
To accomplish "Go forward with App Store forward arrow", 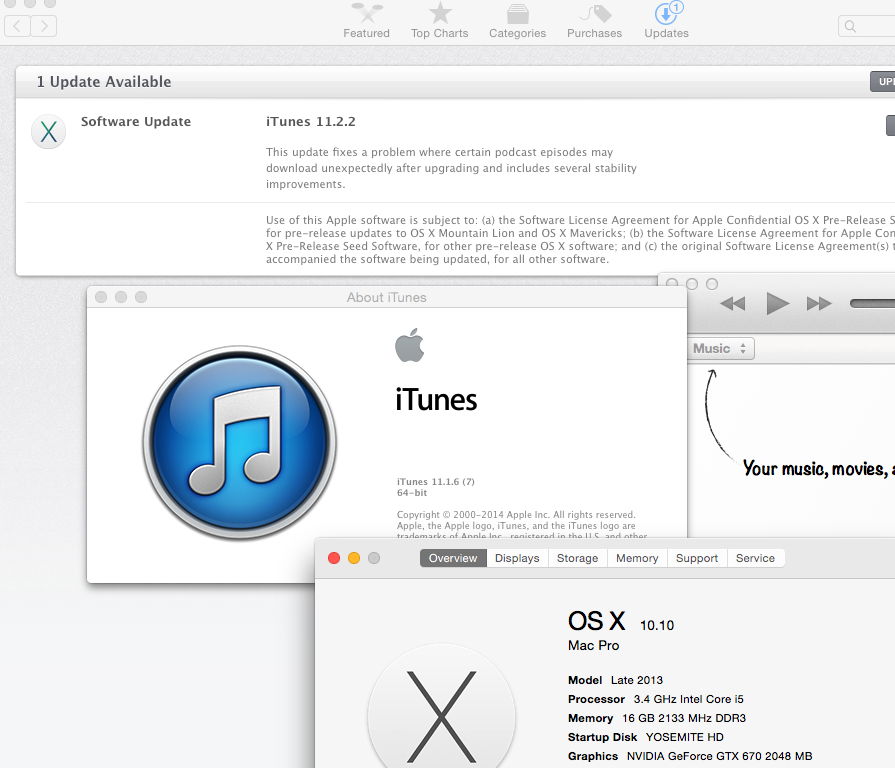I will click(43, 26).
